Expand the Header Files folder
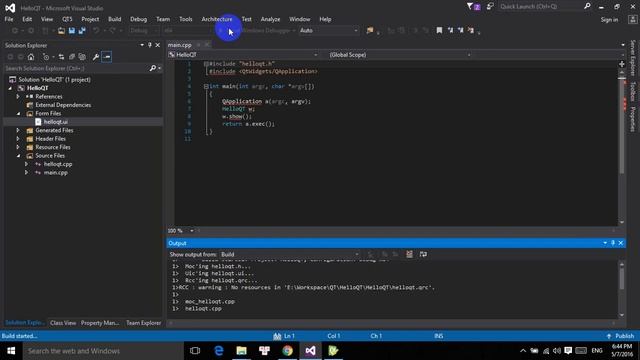This screenshot has height=360, width=640. point(18,139)
